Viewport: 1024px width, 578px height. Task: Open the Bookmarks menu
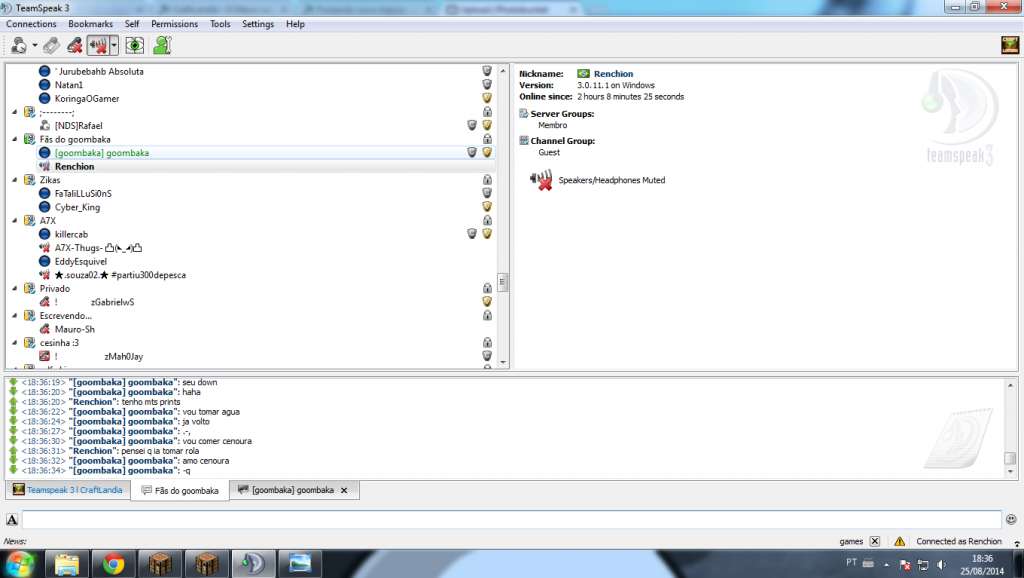click(90, 24)
